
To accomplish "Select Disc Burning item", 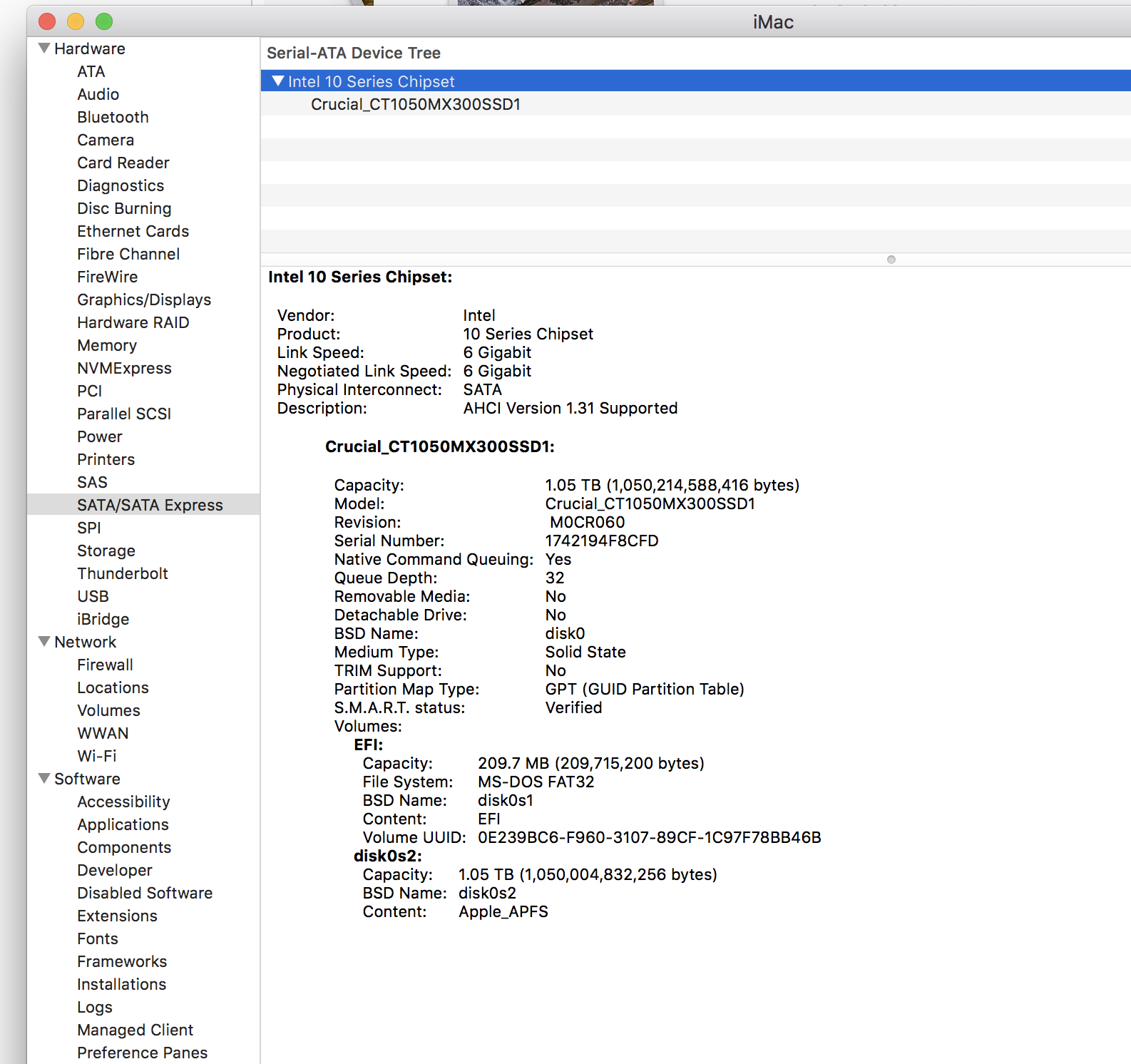I will [x=124, y=208].
